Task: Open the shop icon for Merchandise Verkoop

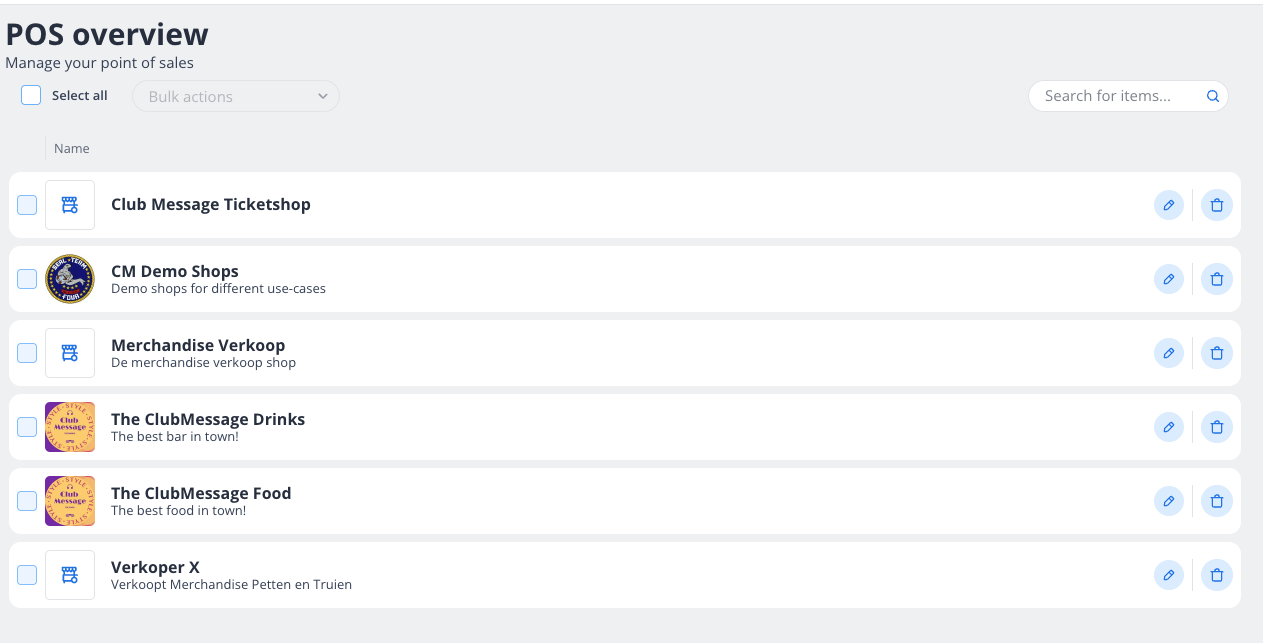Action: click(69, 353)
